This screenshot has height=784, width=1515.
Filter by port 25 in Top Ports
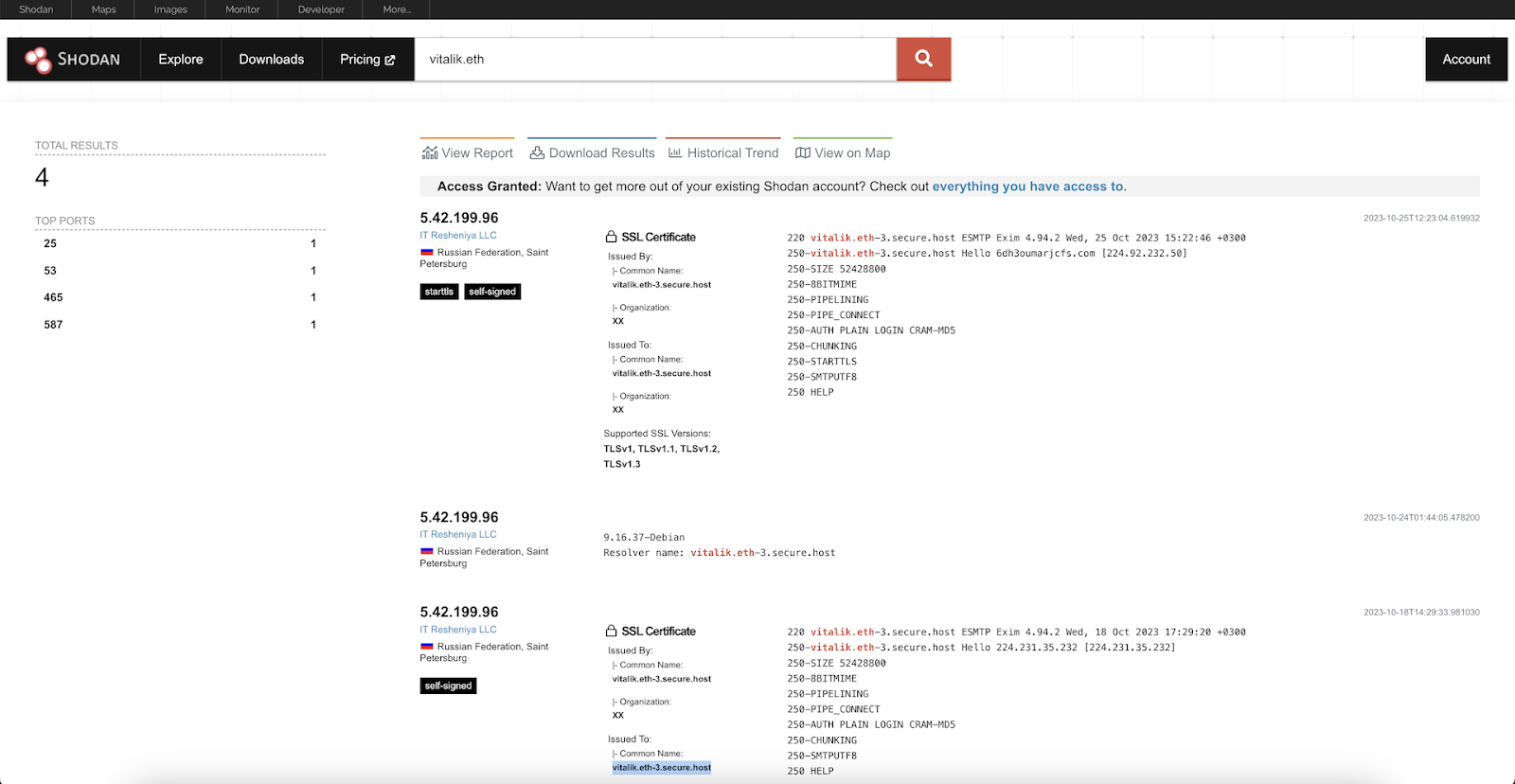click(x=50, y=243)
